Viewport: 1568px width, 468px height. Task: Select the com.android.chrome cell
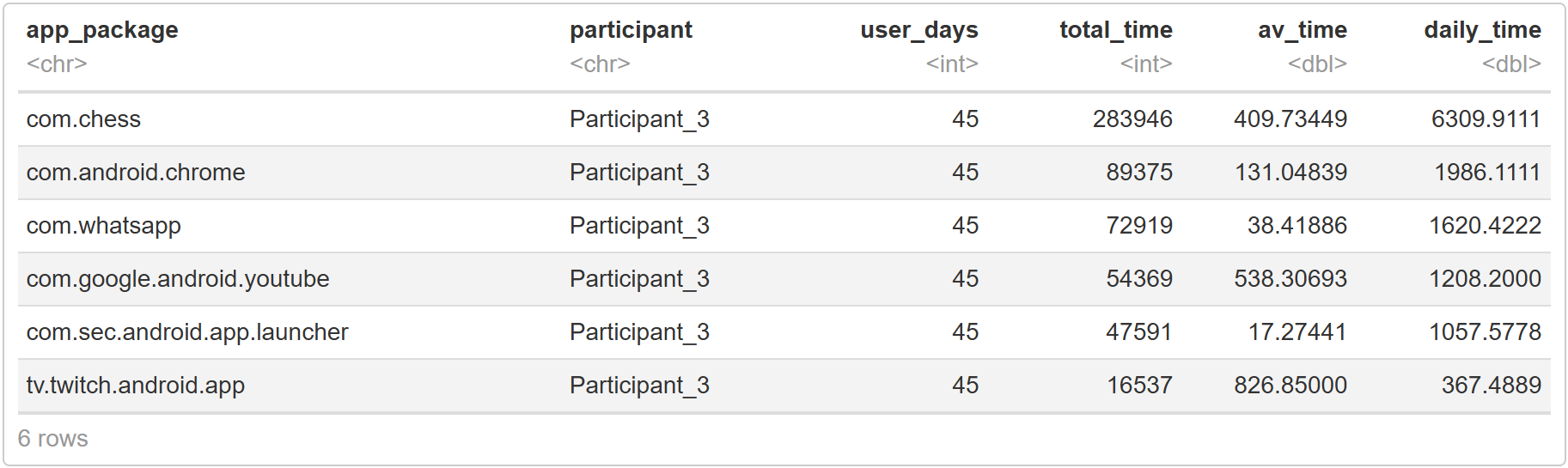click(x=136, y=173)
